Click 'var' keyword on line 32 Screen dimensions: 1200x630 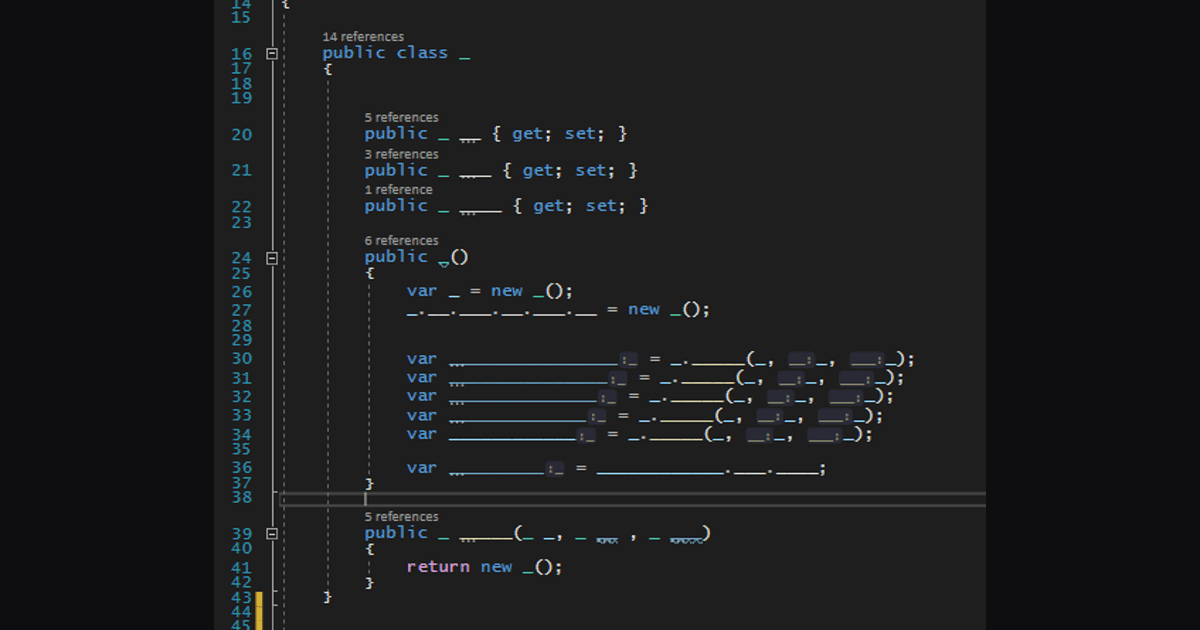(x=422, y=395)
